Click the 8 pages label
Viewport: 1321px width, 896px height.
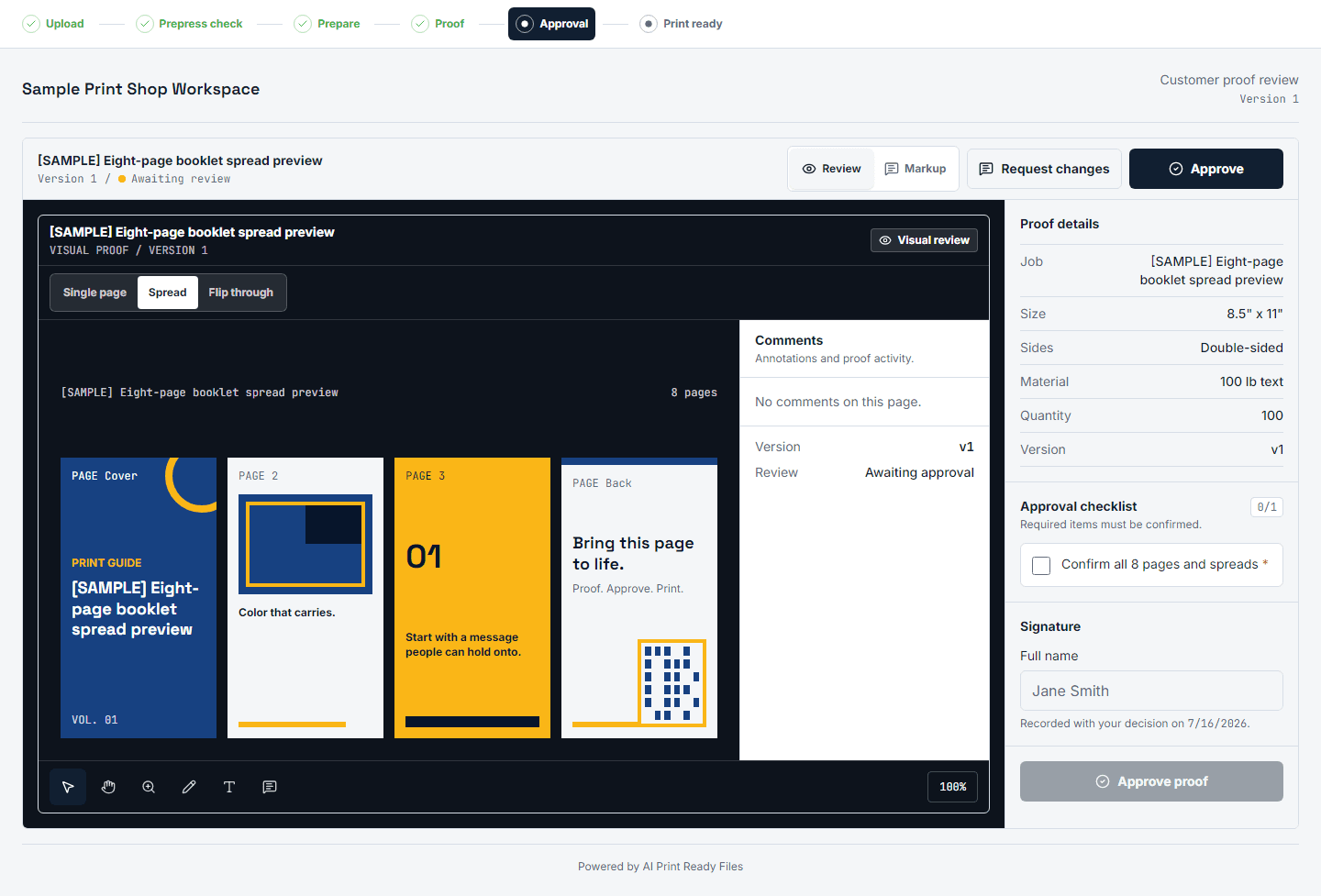[x=694, y=393]
